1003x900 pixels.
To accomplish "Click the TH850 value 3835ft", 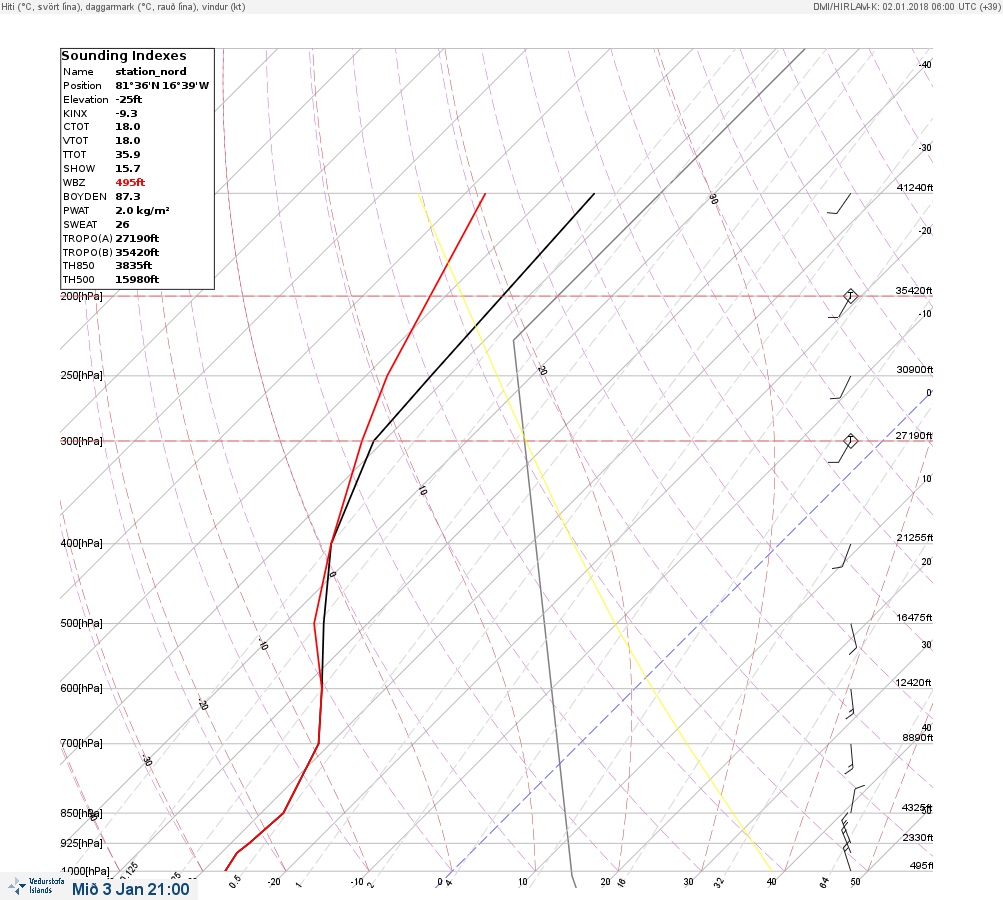I will tap(134, 265).
